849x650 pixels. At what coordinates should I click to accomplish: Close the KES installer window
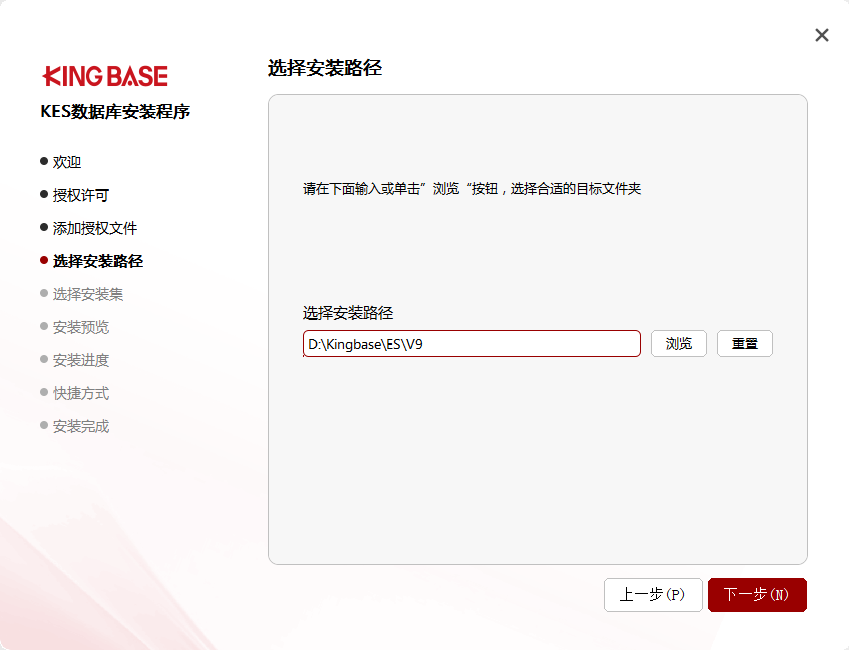click(x=821, y=35)
